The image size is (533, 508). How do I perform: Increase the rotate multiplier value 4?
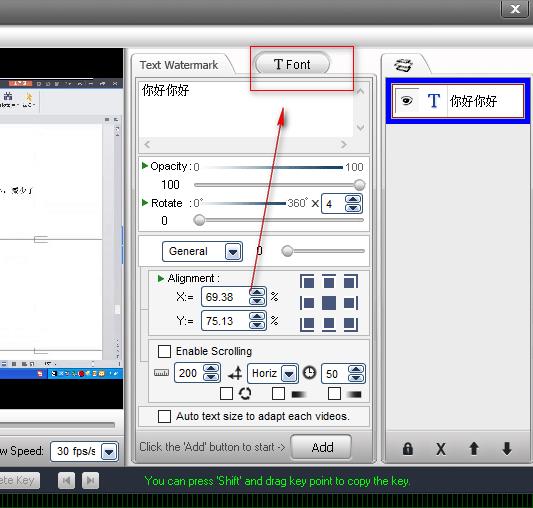click(x=353, y=200)
